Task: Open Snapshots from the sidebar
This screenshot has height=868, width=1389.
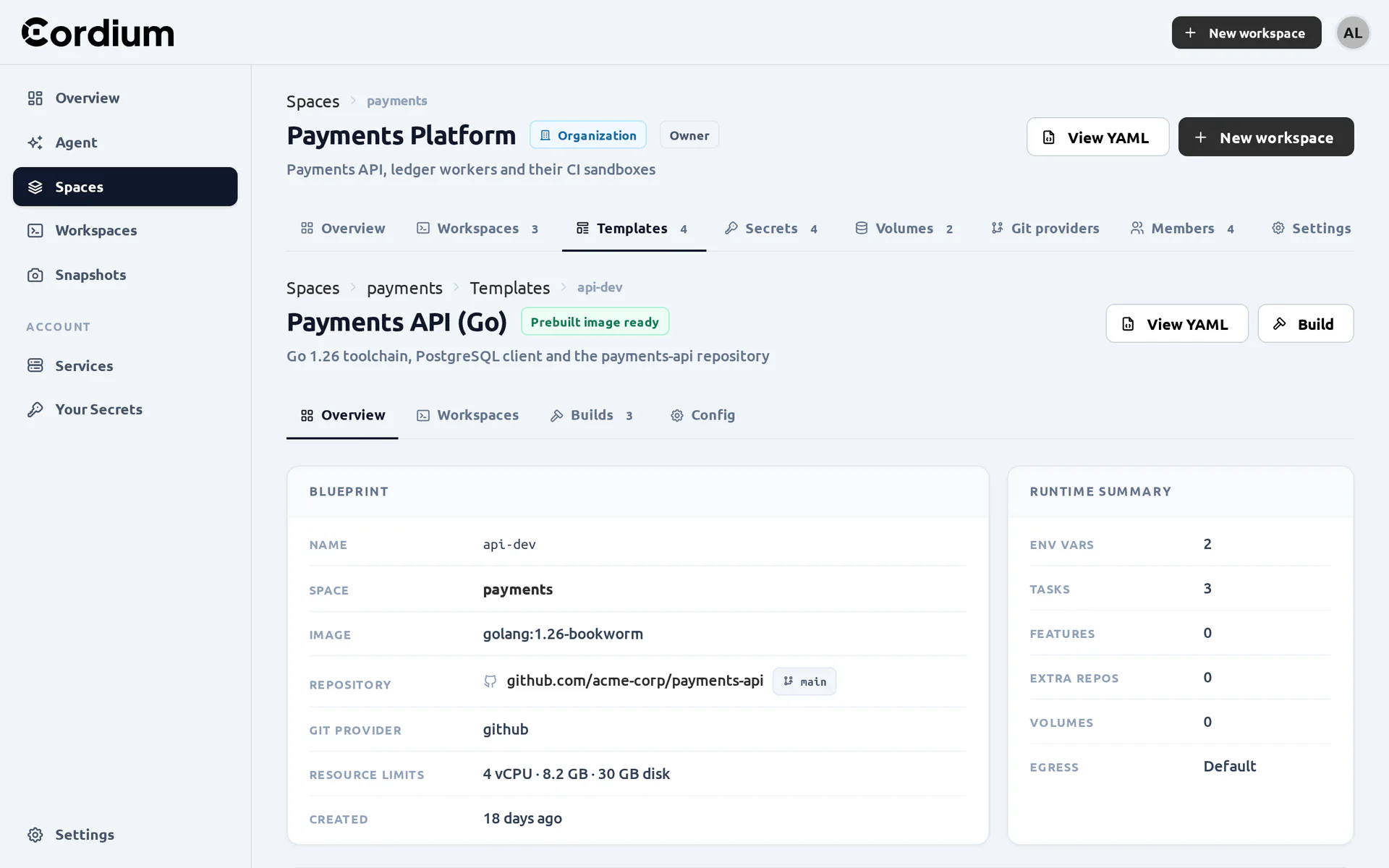Action: pos(125,275)
